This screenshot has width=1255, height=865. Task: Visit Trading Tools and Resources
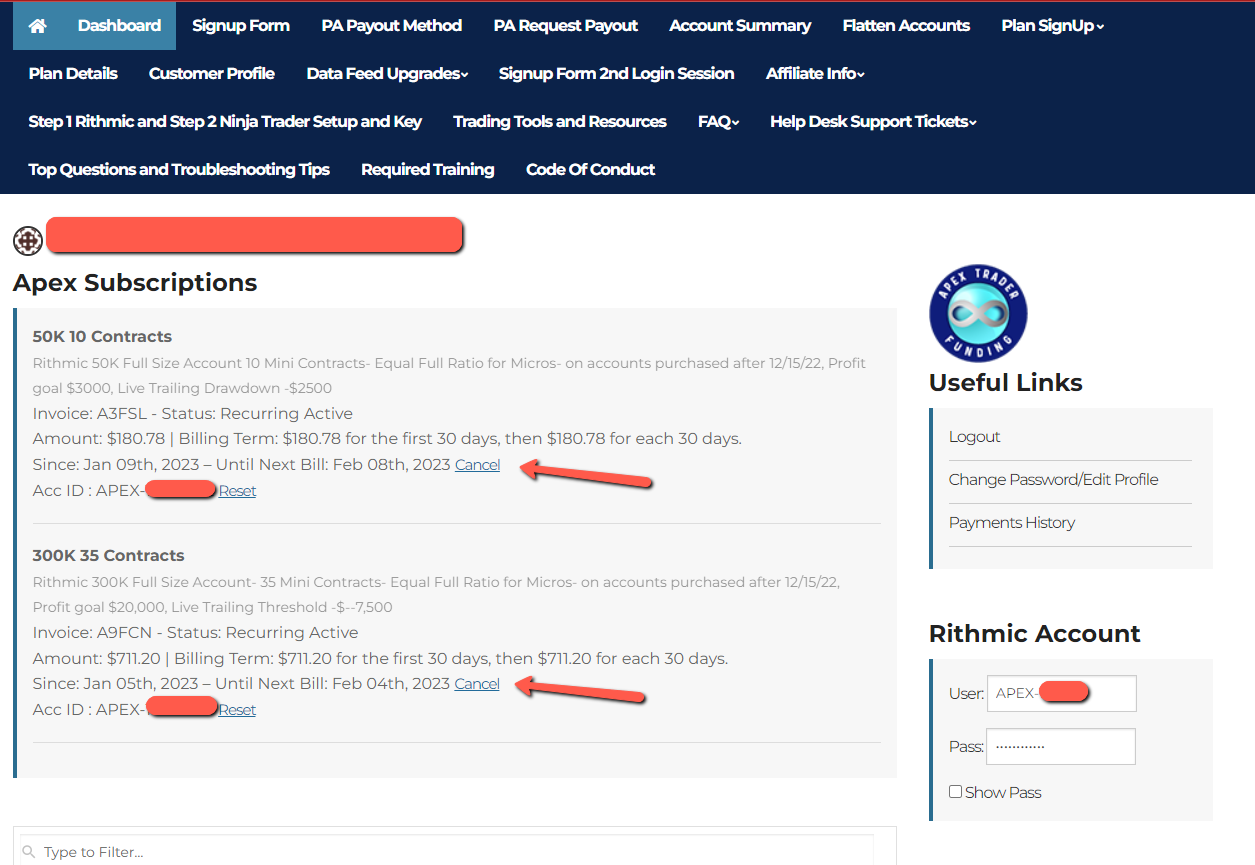pyautogui.click(x=560, y=122)
